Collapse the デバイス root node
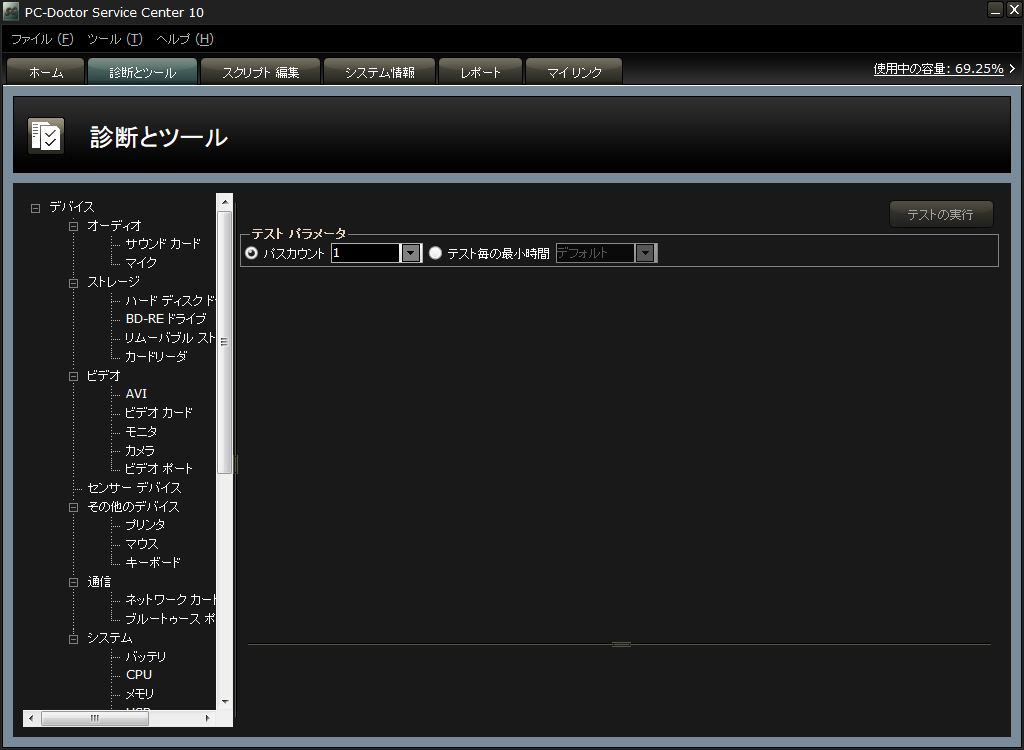 pyautogui.click(x=35, y=208)
